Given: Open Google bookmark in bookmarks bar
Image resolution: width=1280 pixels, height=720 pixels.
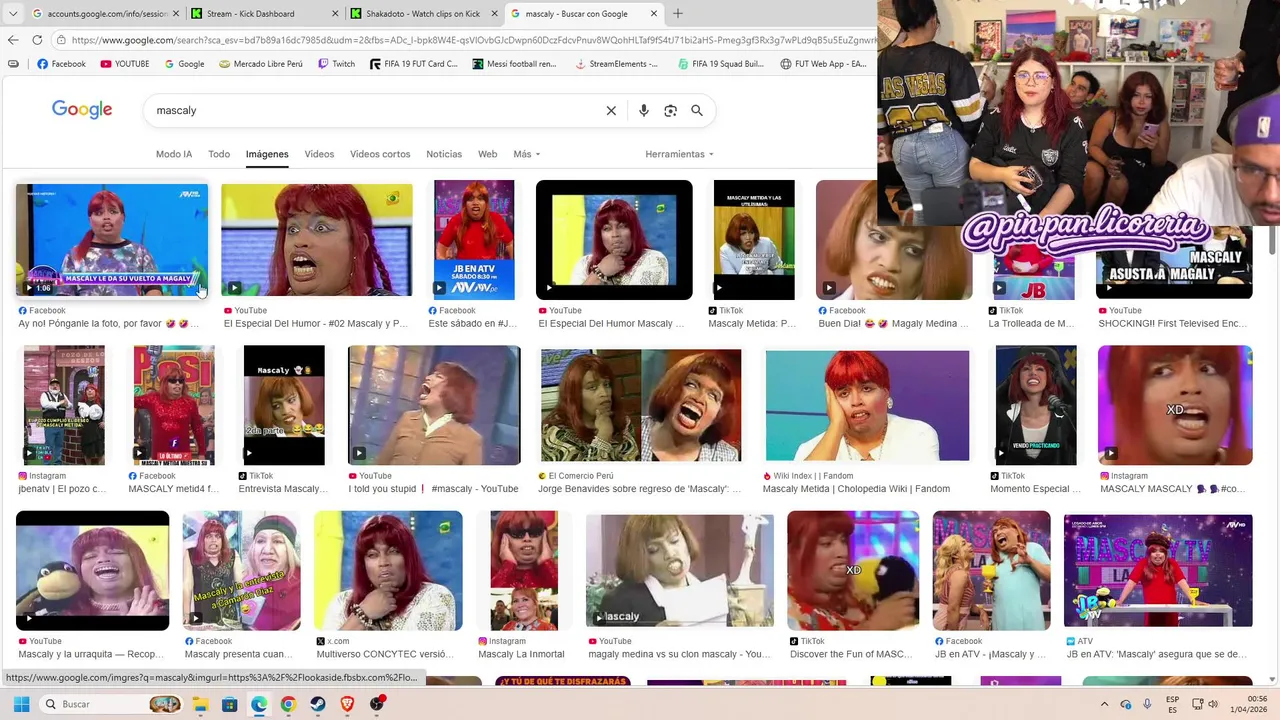Looking at the screenshot, I should click(184, 64).
